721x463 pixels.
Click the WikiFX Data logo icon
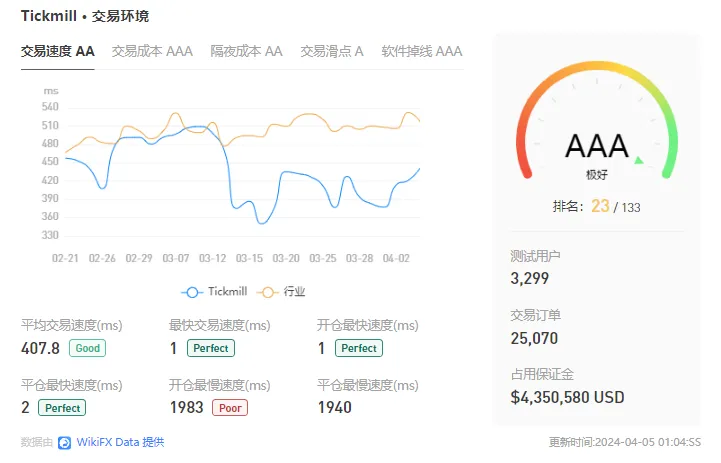point(64,443)
